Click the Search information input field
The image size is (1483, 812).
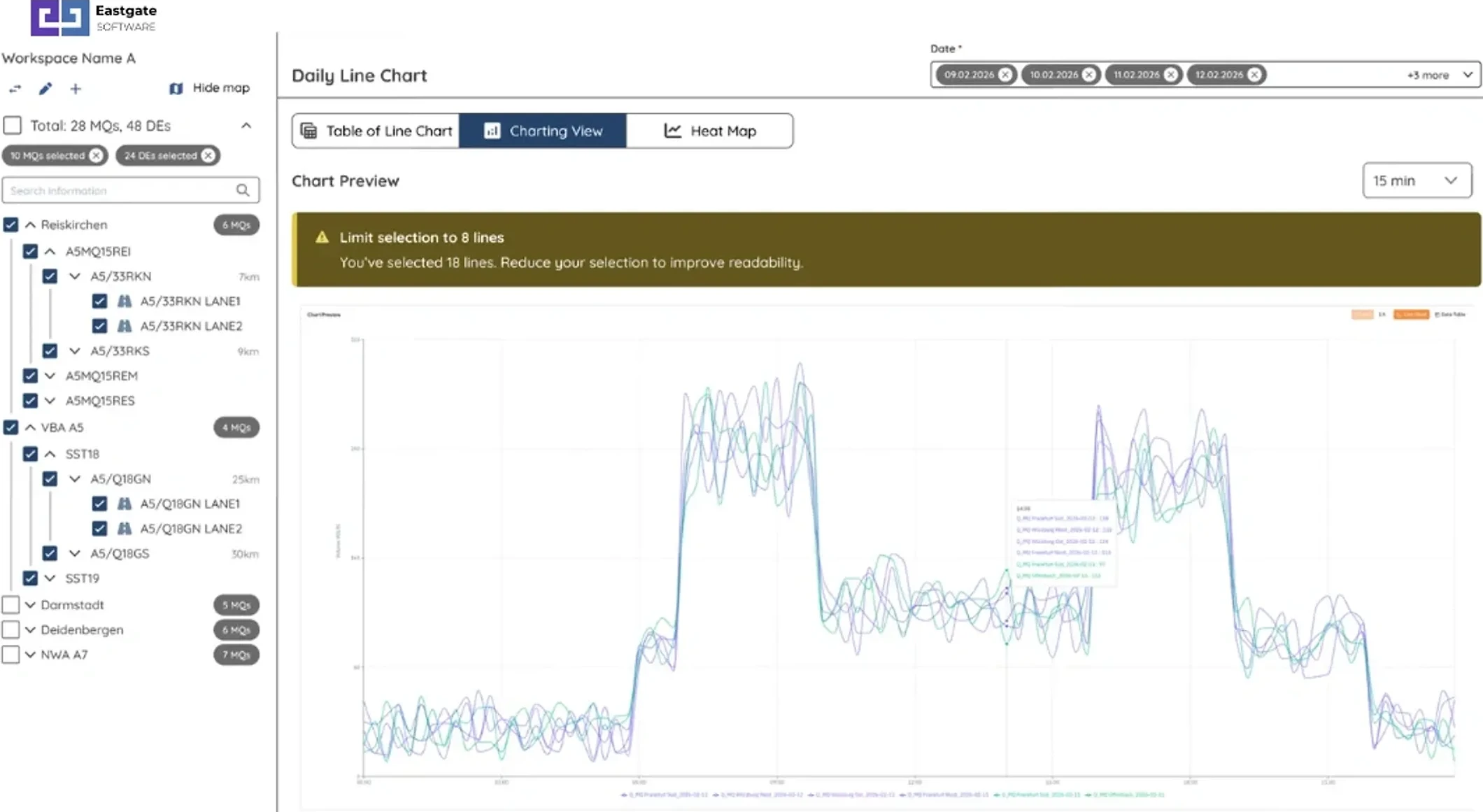click(x=130, y=190)
